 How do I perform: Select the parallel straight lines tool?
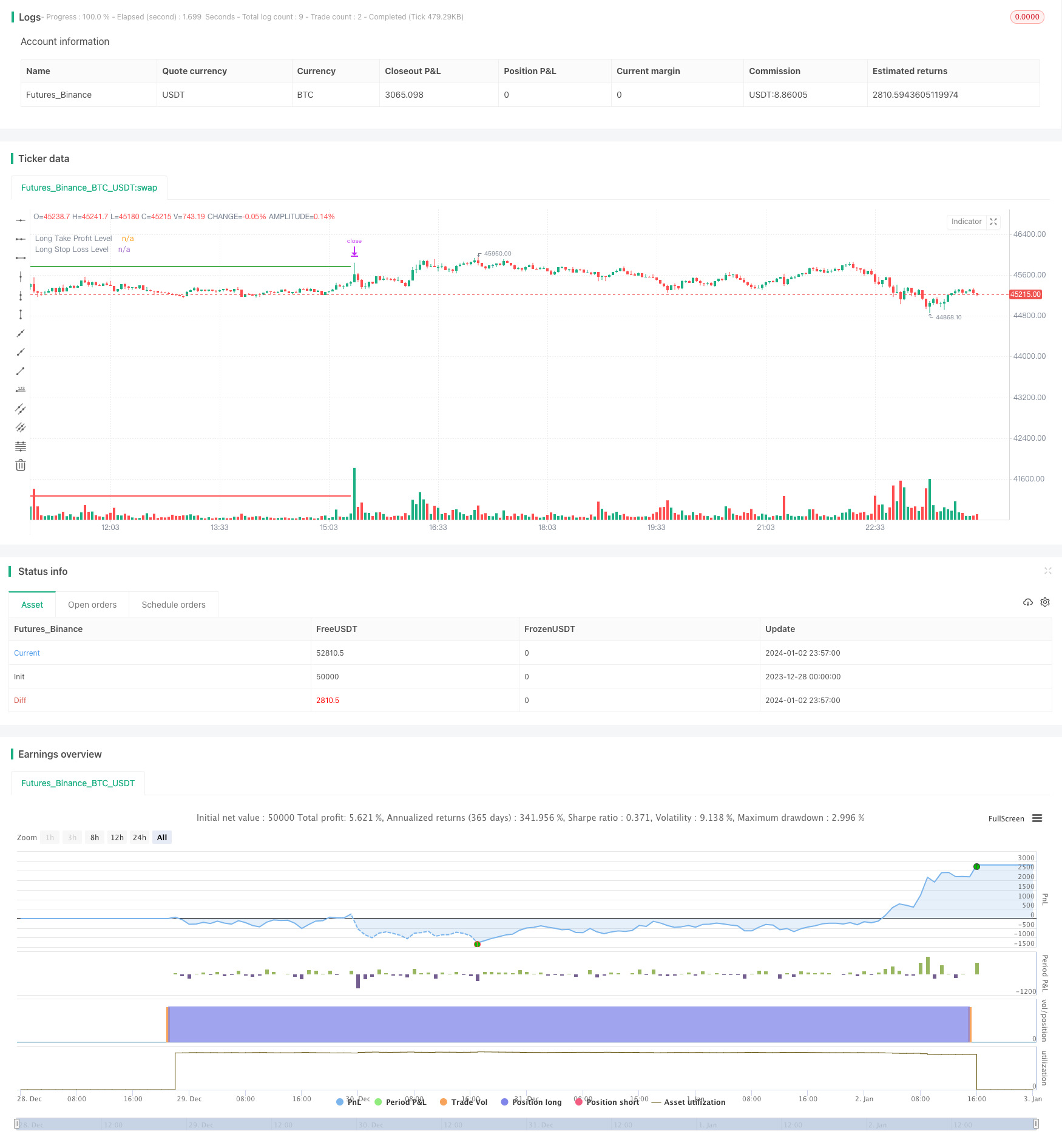(21, 427)
